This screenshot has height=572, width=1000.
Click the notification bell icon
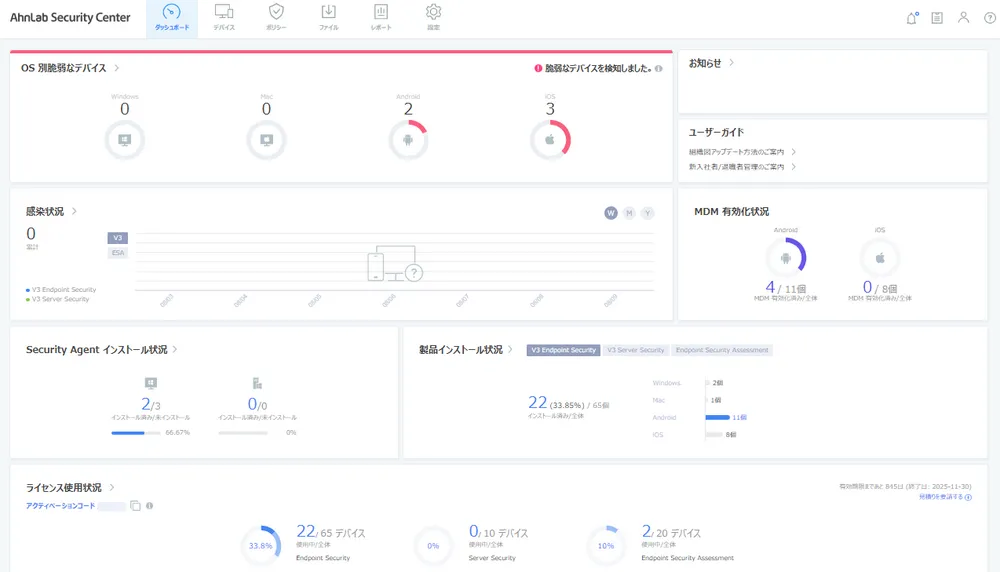point(911,18)
